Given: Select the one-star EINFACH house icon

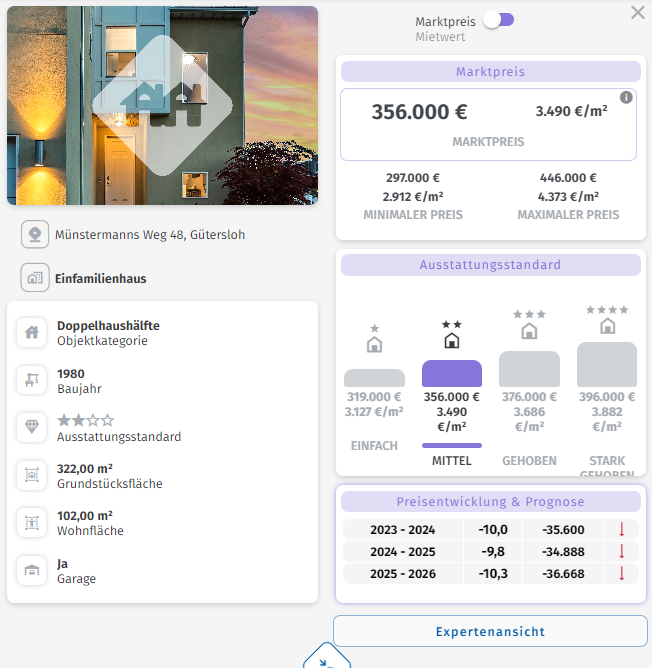Looking at the screenshot, I should click(374, 344).
